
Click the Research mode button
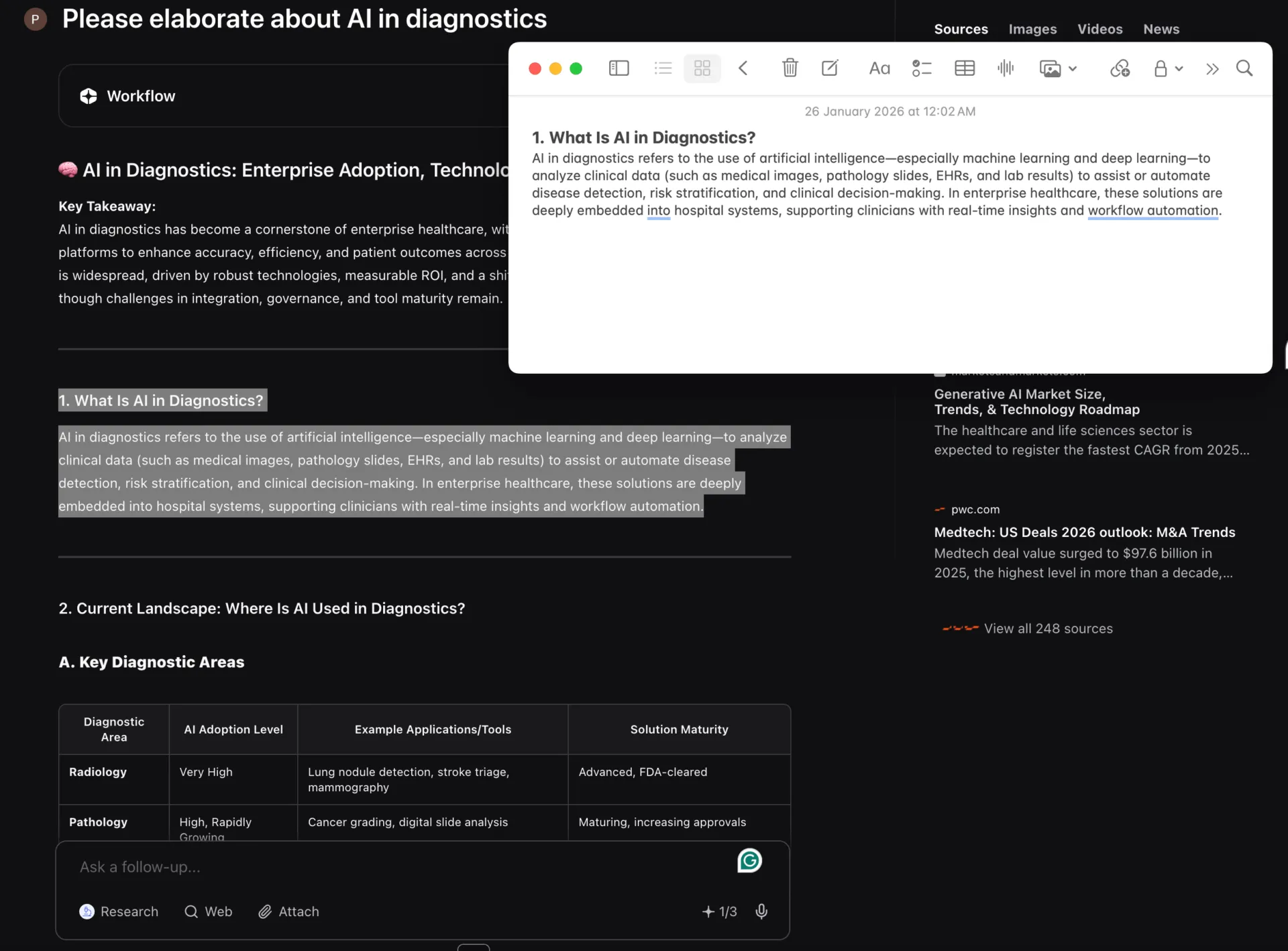click(119, 911)
